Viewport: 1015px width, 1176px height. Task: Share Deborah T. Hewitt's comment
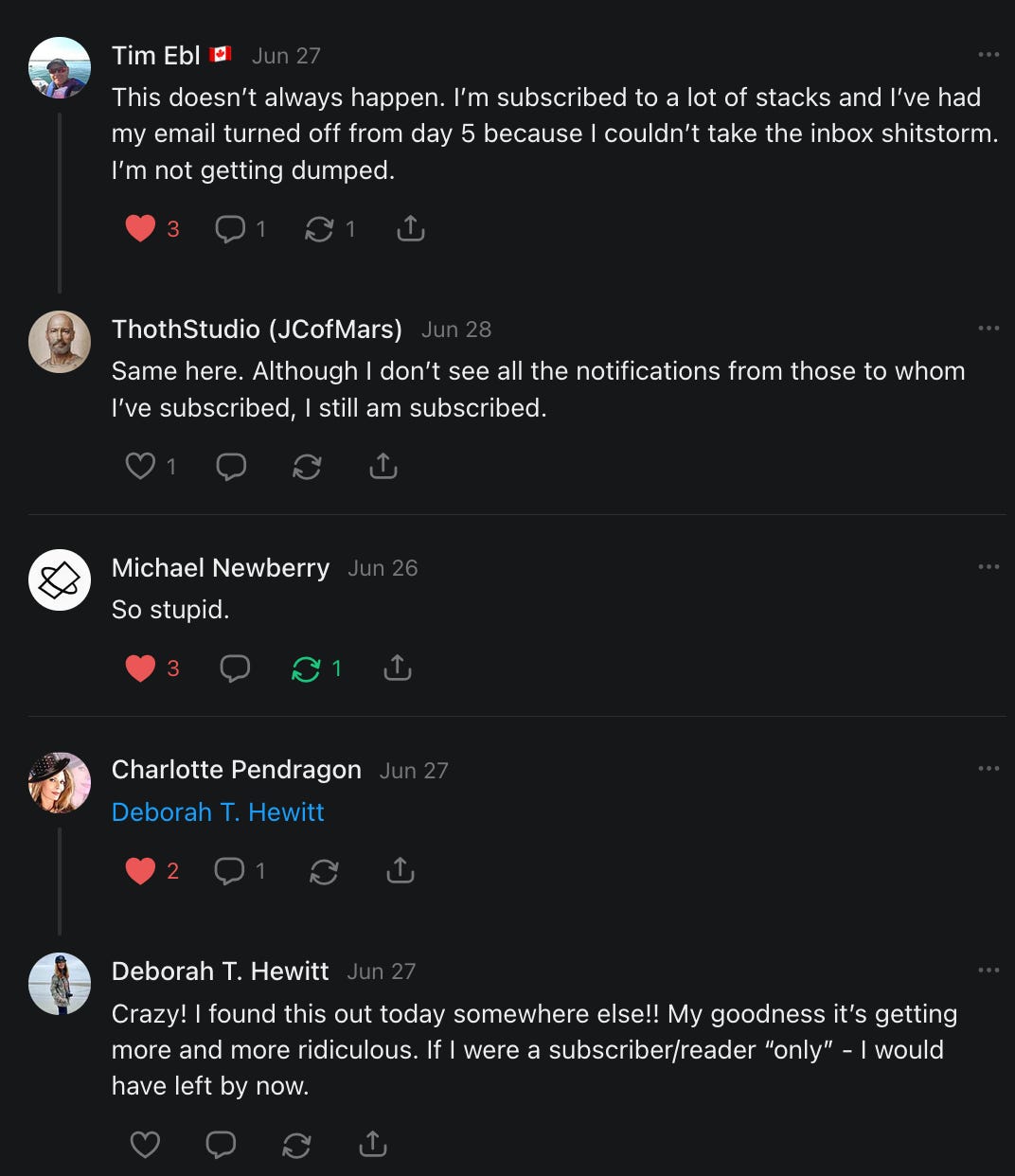pos(373,1145)
